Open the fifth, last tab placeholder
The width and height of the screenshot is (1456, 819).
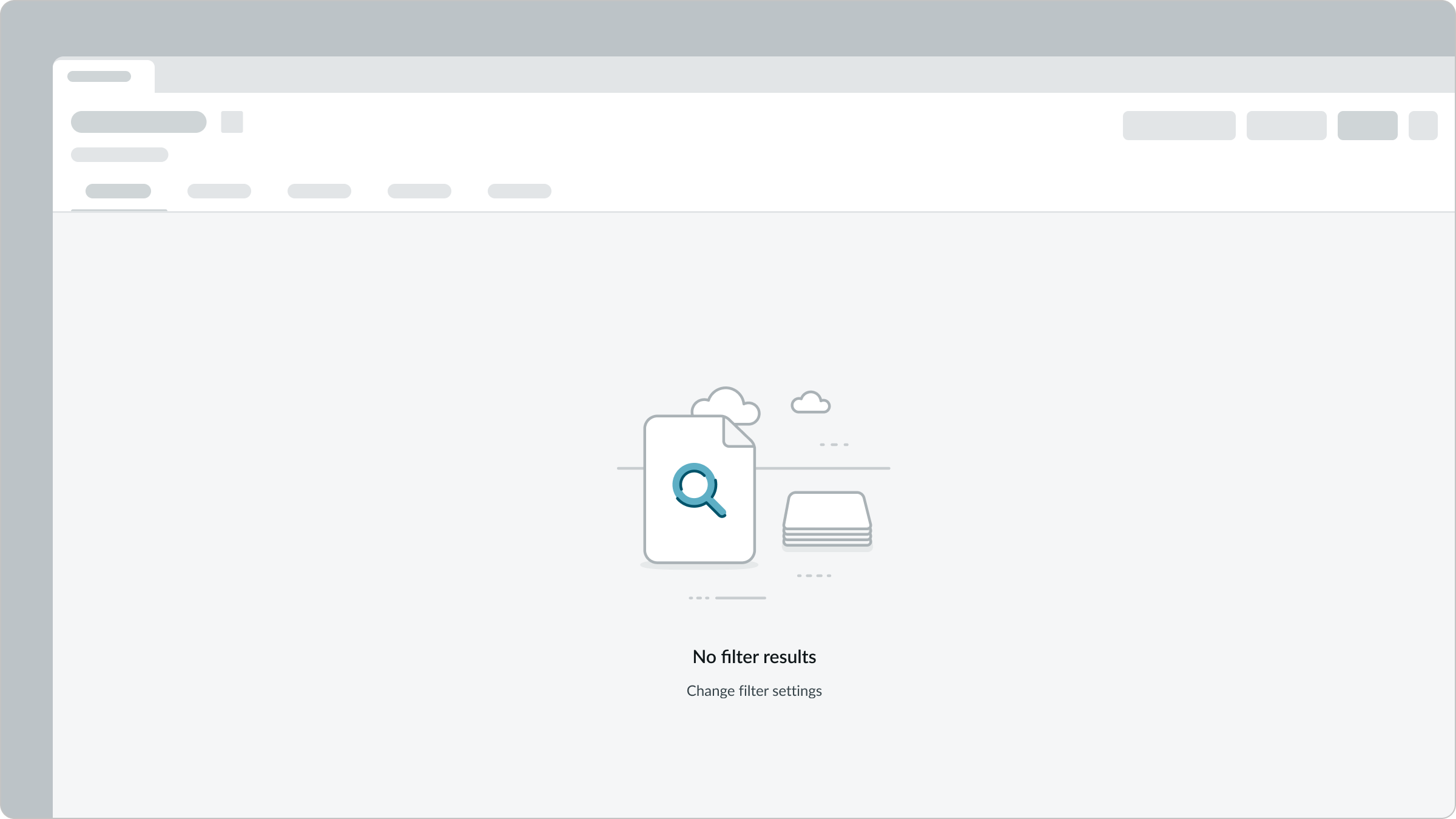coord(519,191)
